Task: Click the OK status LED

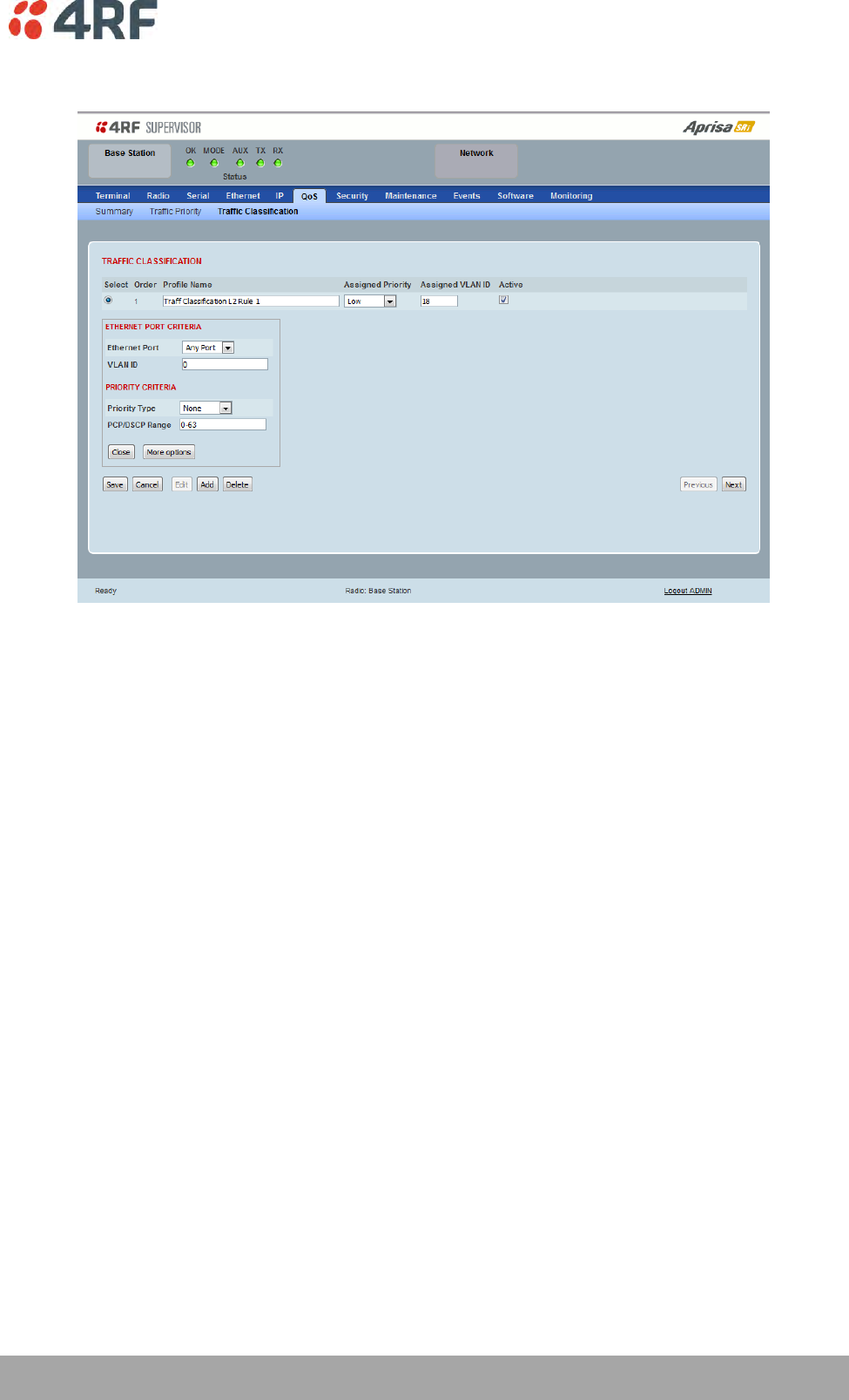Action: [x=191, y=163]
